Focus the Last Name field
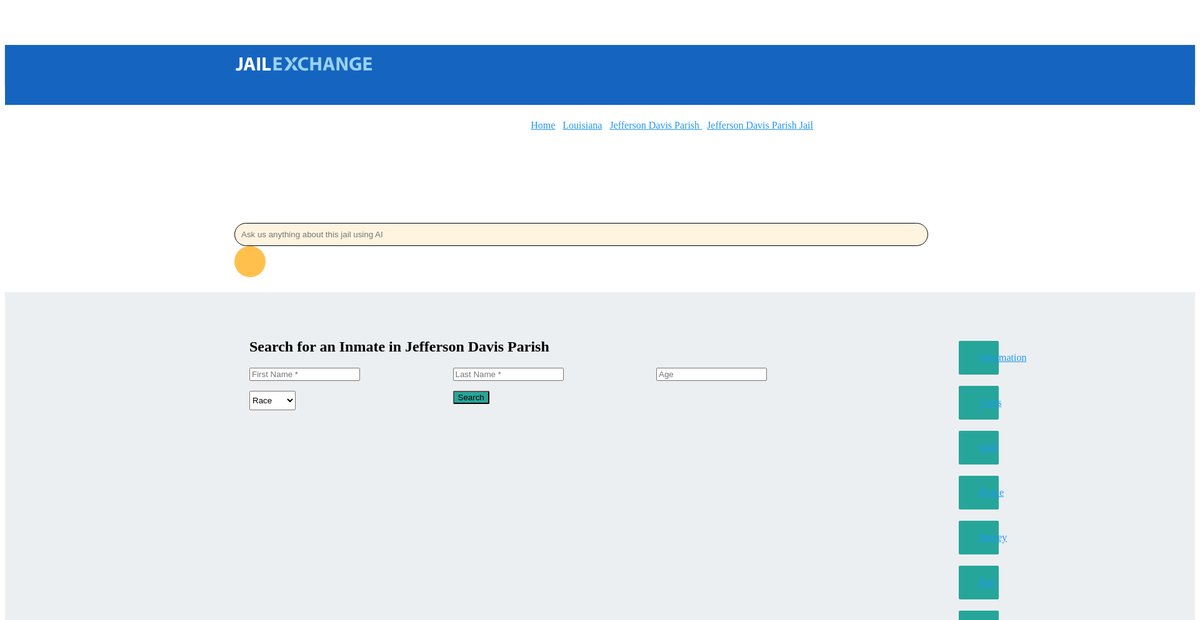This screenshot has height=620, width=1200. (x=508, y=374)
